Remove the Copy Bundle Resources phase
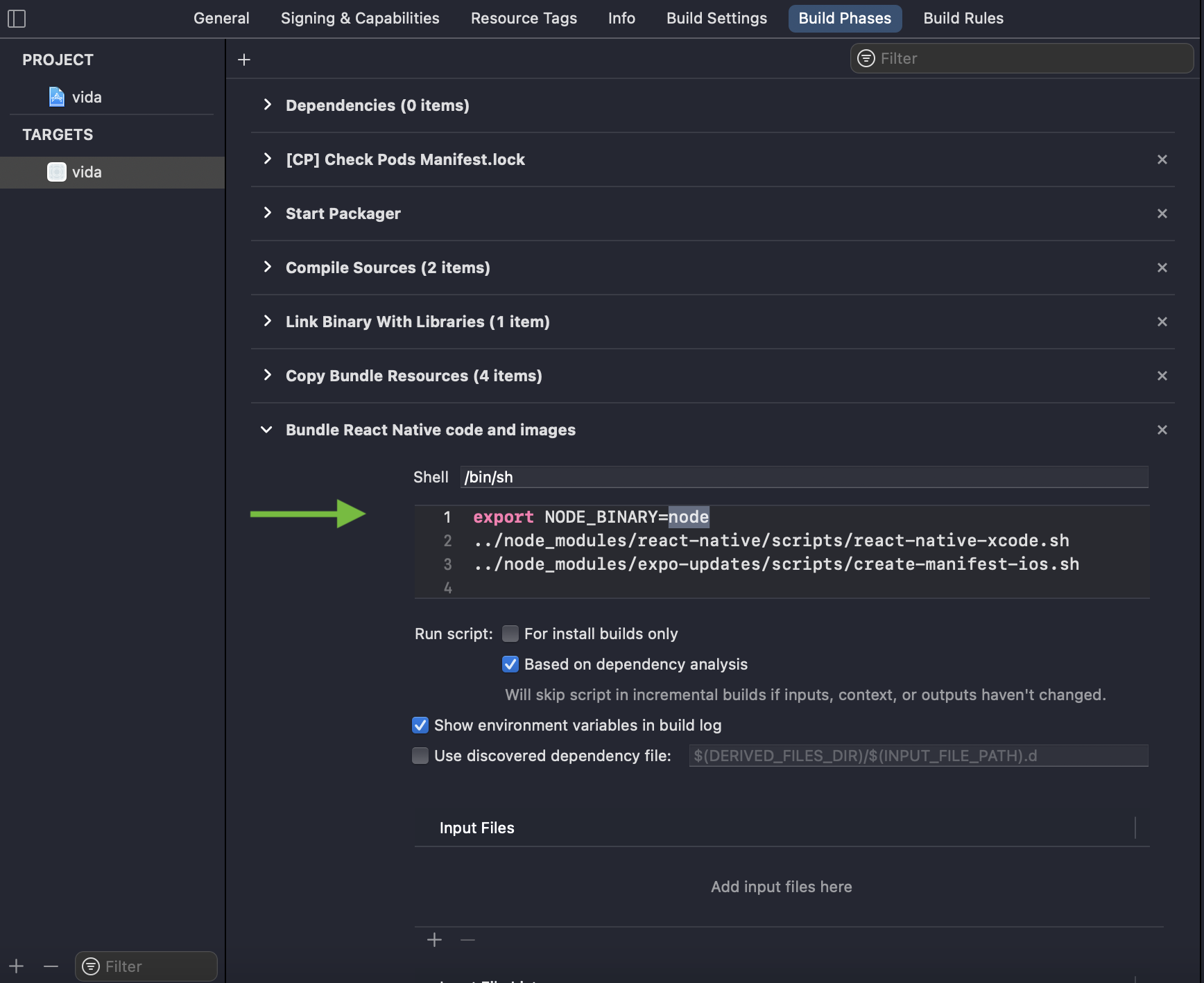Viewport: 1204px width, 983px height. coord(1162,376)
